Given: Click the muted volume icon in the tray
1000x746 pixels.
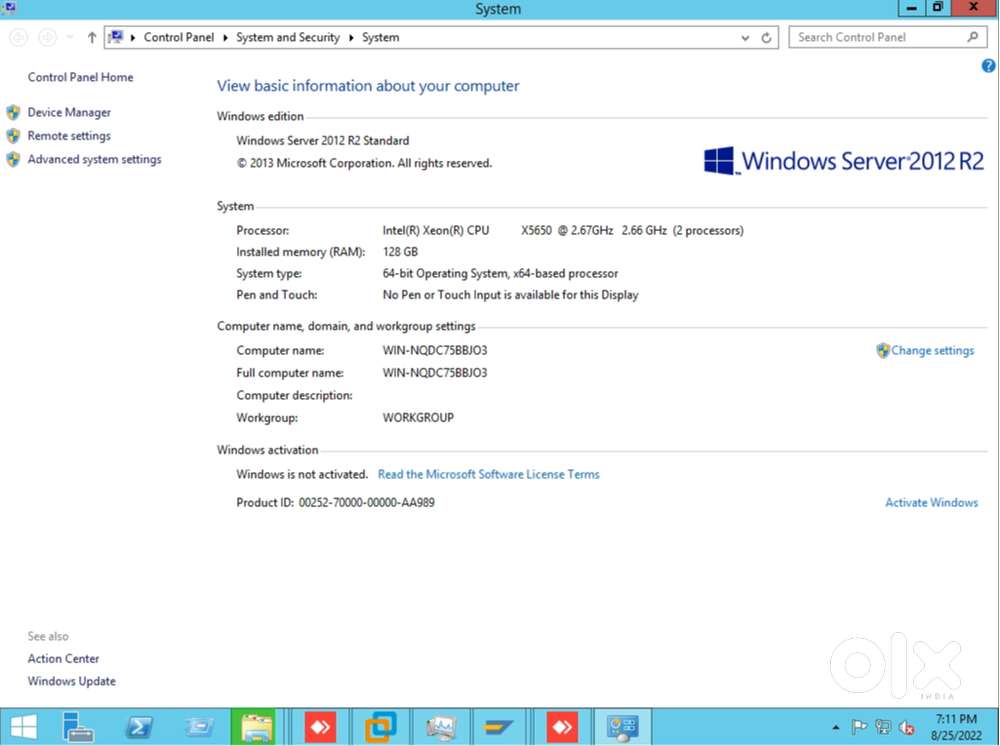Looking at the screenshot, I should (x=907, y=727).
